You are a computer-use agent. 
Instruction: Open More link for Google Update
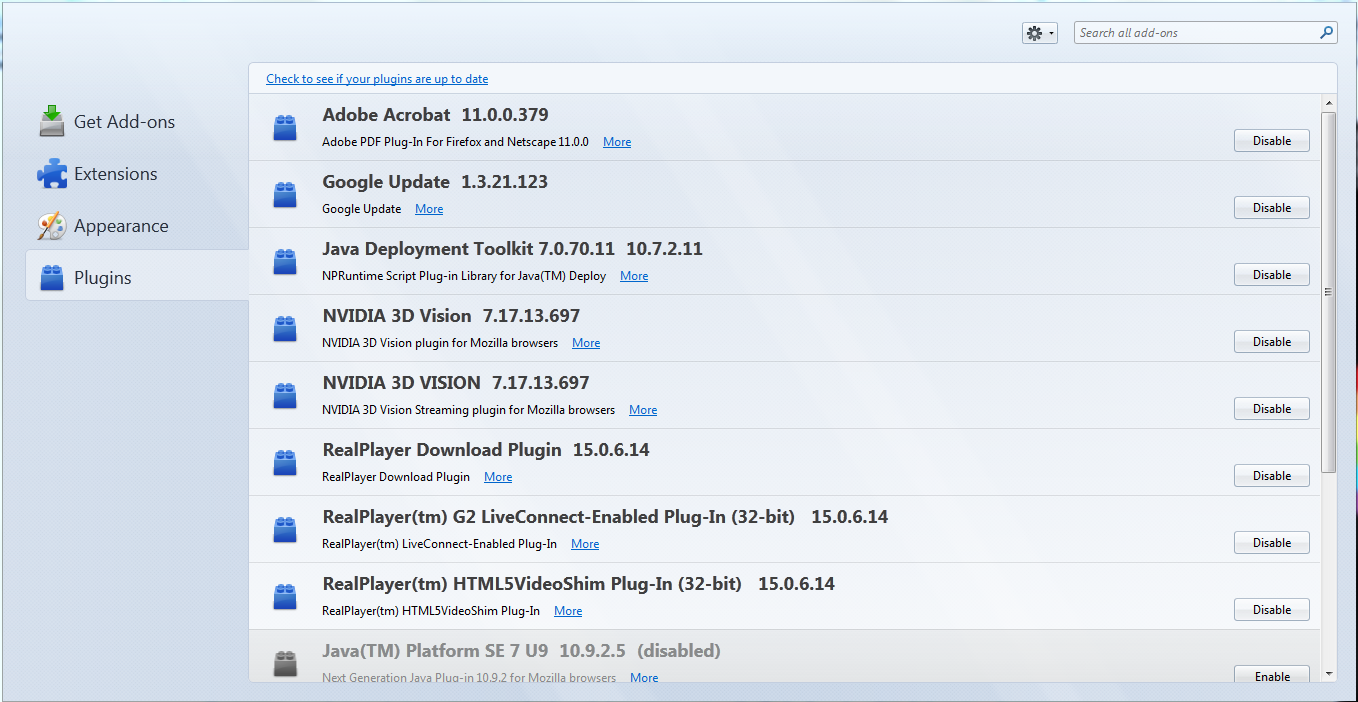point(429,209)
